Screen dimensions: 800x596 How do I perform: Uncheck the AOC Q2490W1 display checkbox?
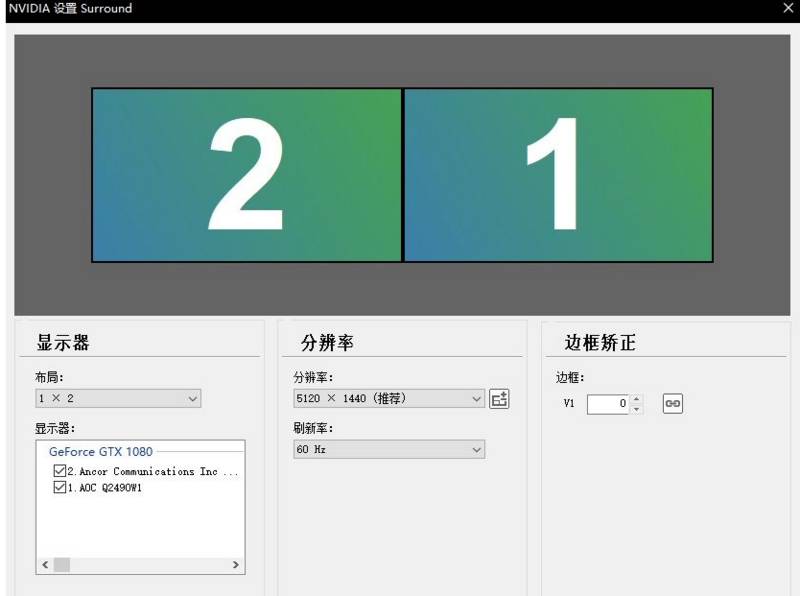tap(60, 487)
